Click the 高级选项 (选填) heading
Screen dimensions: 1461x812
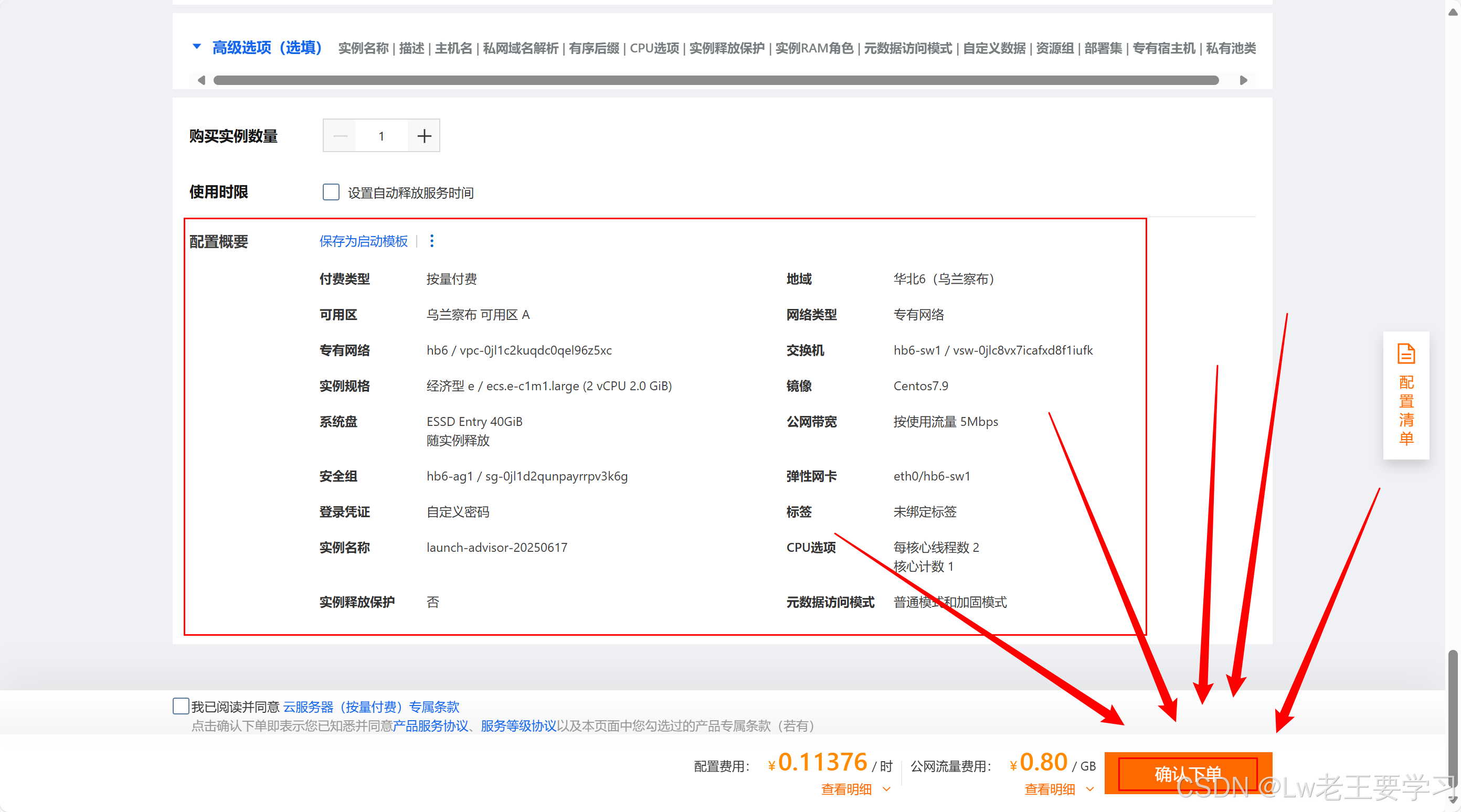click(267, 48)
